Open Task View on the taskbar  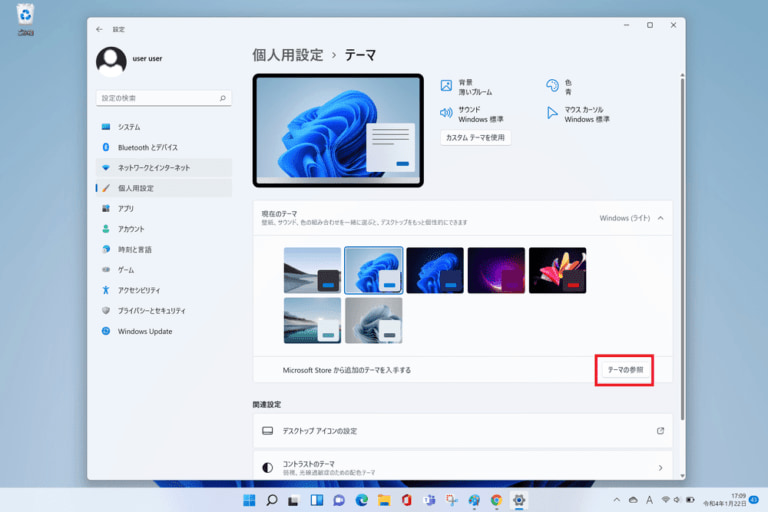pos(294,500)
